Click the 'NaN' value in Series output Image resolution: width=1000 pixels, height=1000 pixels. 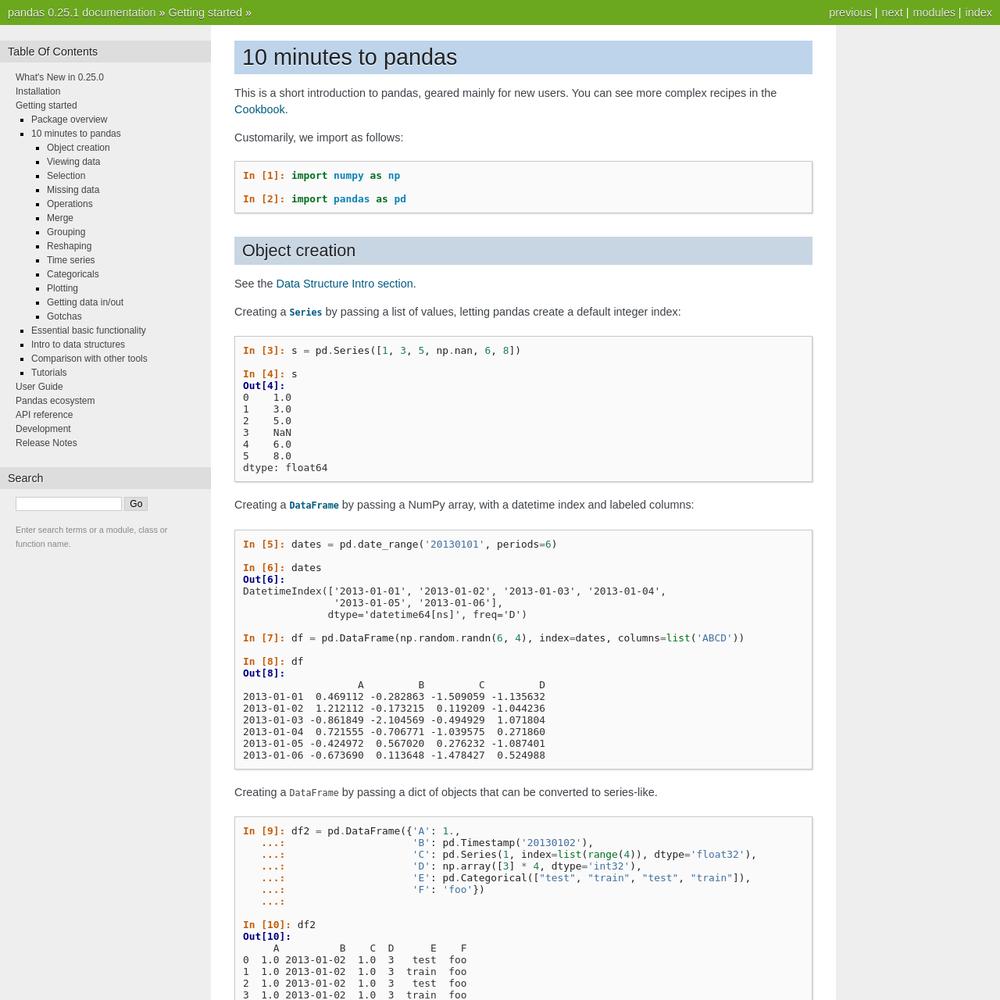[x=282, y=432]
